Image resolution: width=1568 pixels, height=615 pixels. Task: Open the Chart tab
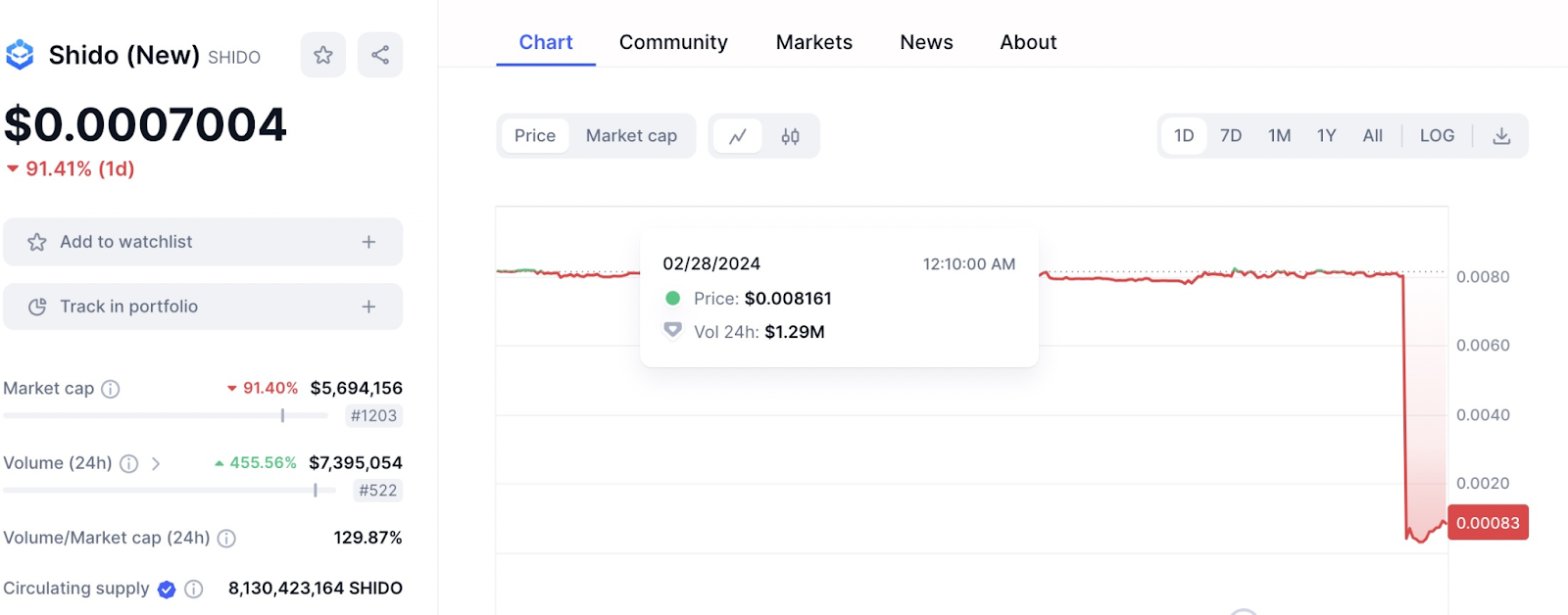546,42
